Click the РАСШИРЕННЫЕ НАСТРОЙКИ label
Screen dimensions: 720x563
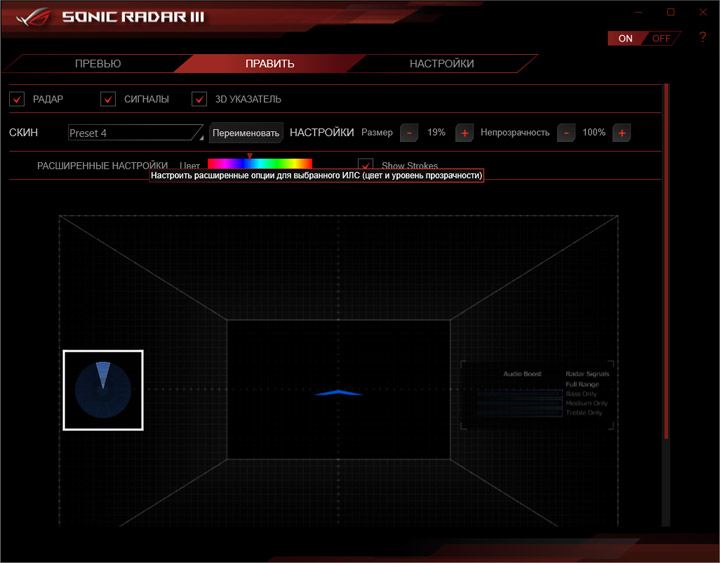(x=102, y=165)
